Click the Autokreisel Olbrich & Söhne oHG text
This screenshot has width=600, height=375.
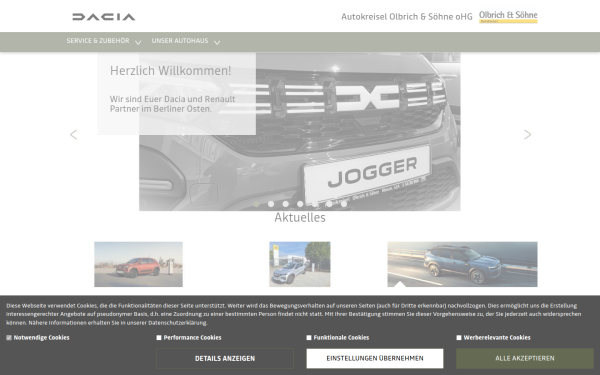coord(407,17)
